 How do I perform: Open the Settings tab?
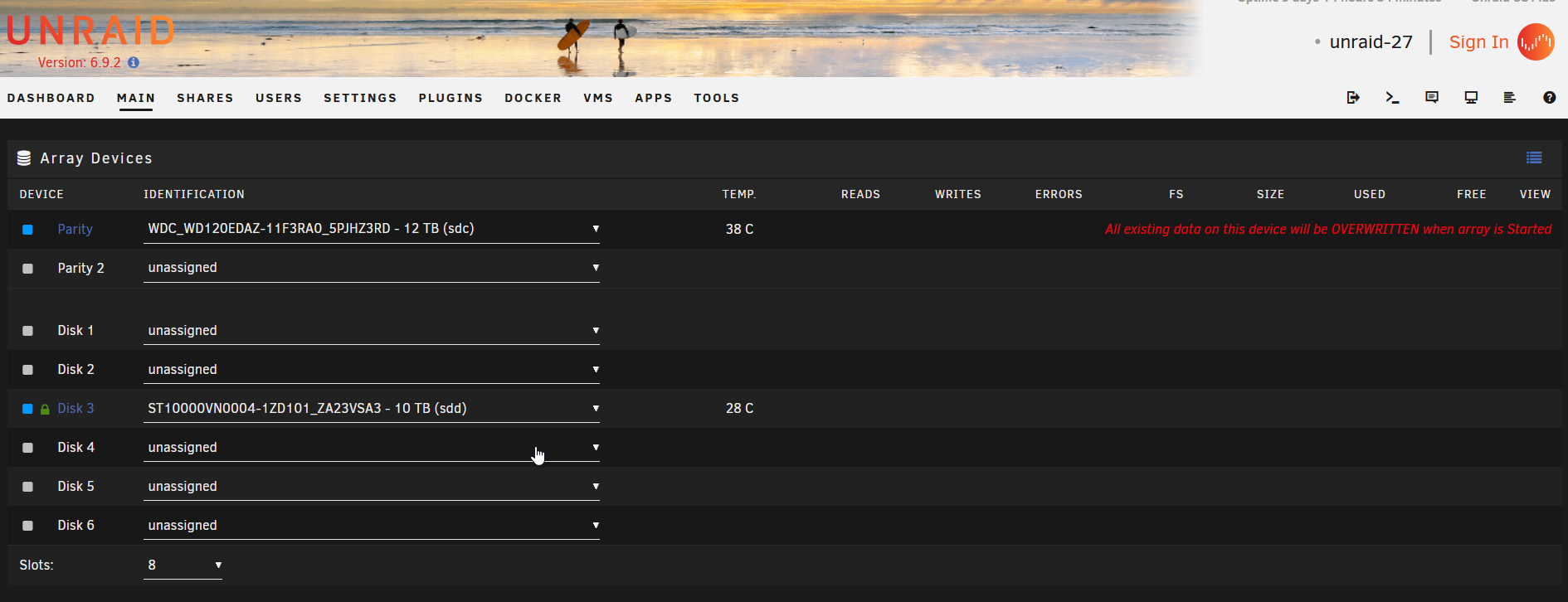(x=360, y=98)
